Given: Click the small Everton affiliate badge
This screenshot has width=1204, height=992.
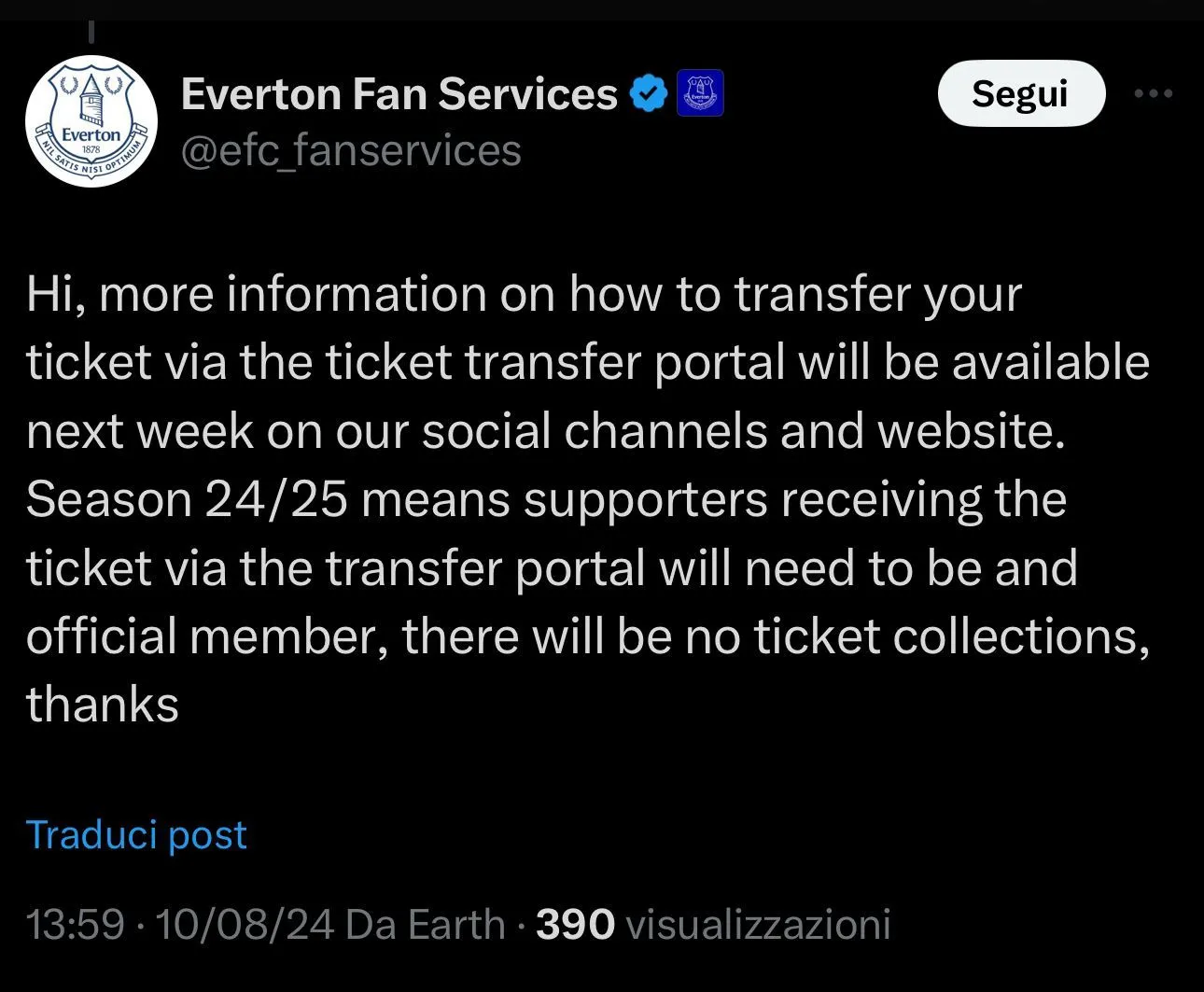Looking at the screenshot, I should tap(699, 94).
